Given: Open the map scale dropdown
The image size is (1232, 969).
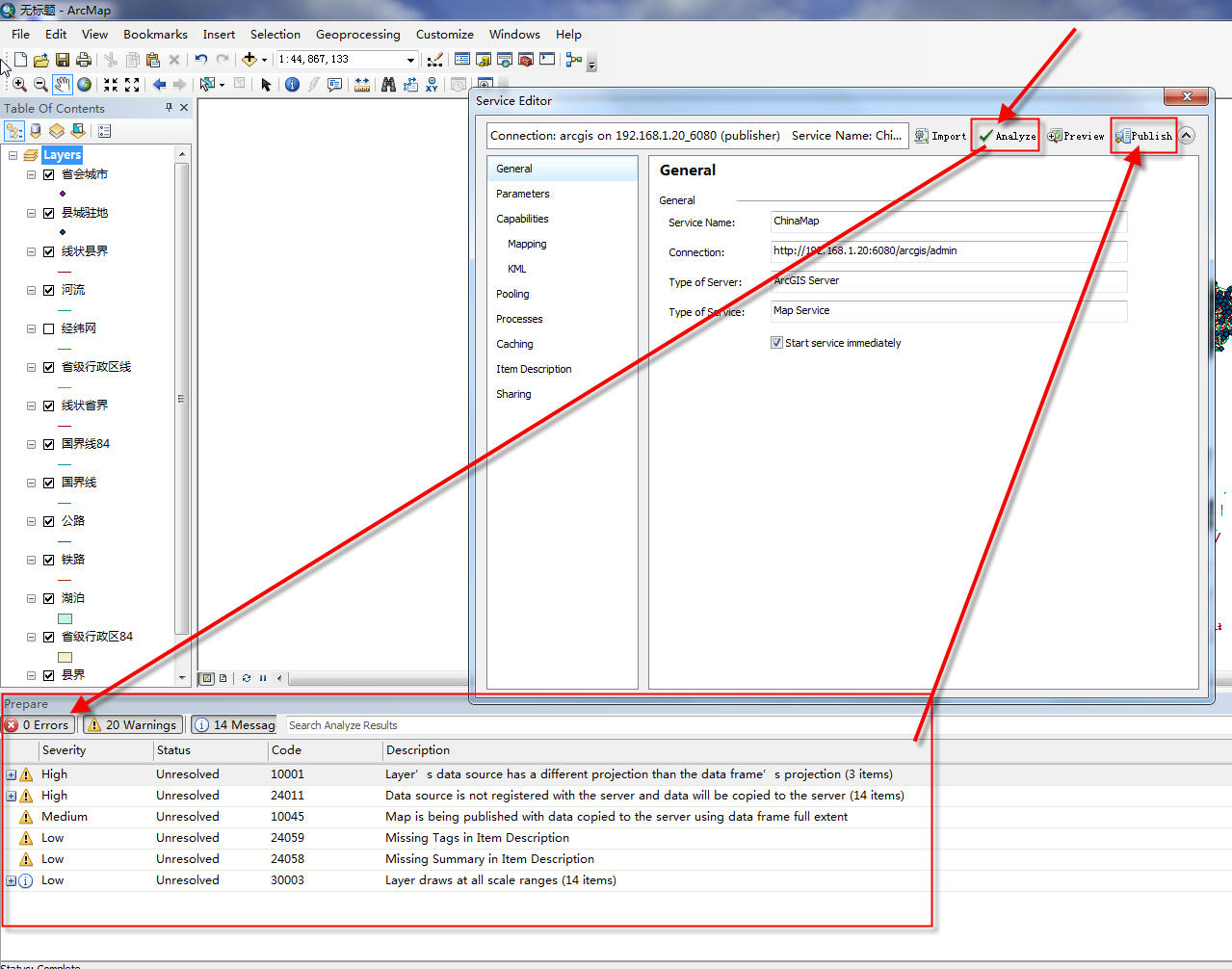Looking at the screenshot, I should (410, 60).
